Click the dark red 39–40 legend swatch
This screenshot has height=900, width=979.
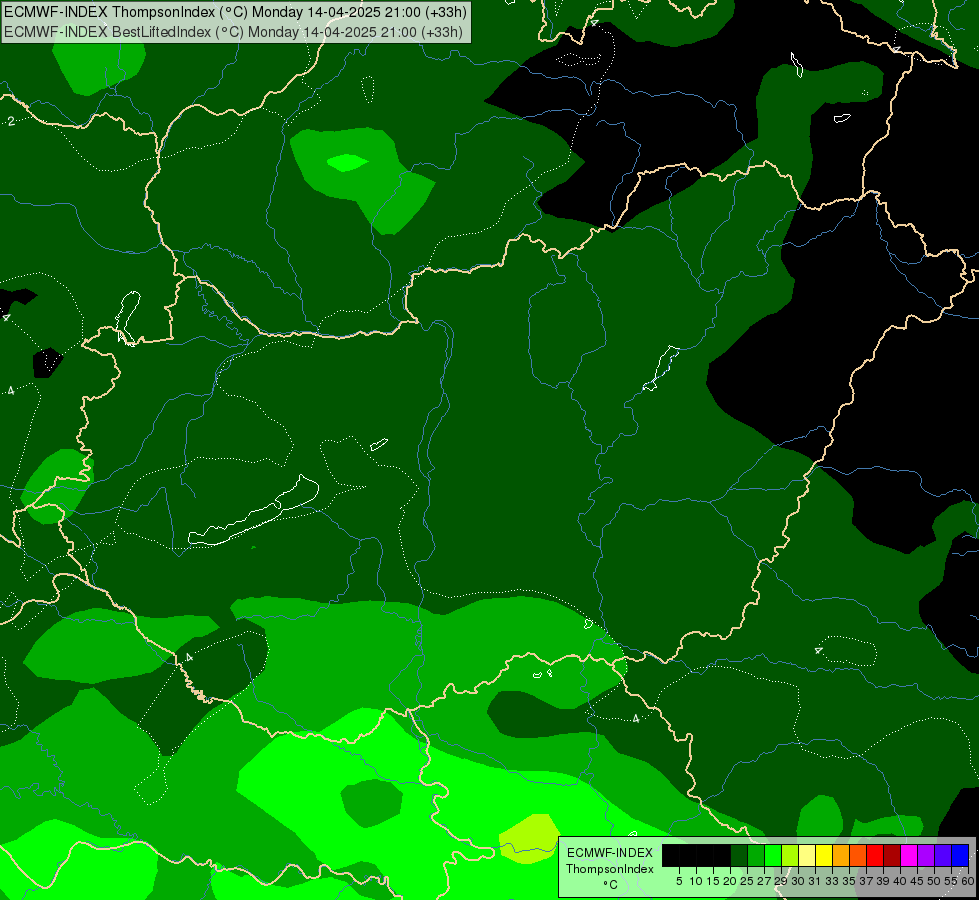(x=892, y=855)
